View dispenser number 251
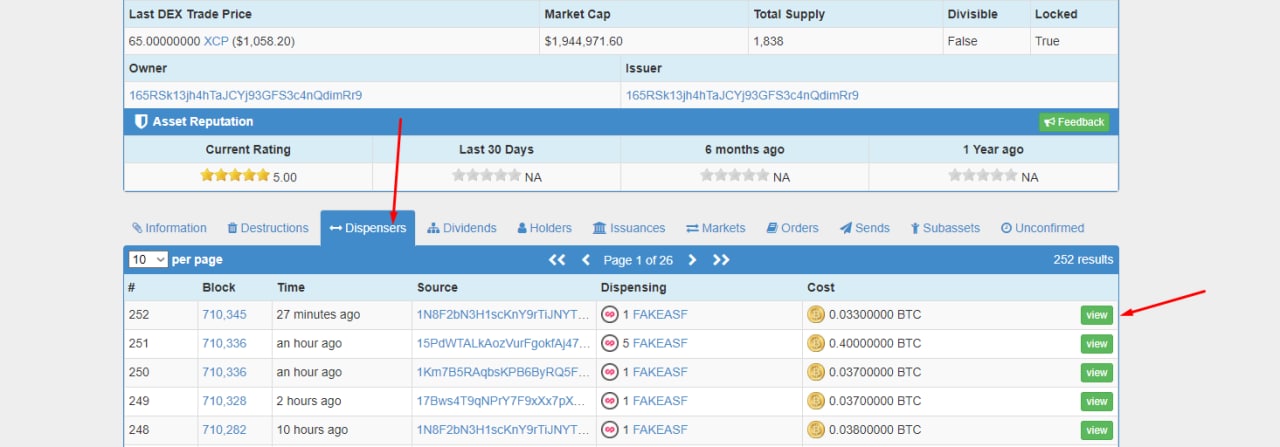Viewport: 1280px width, 447px height. (x=1096, y=344)
